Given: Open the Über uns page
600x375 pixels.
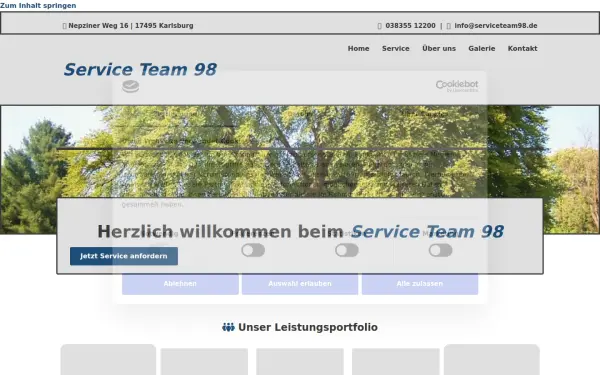Looking at the screenshot, I should coord(439,49).
